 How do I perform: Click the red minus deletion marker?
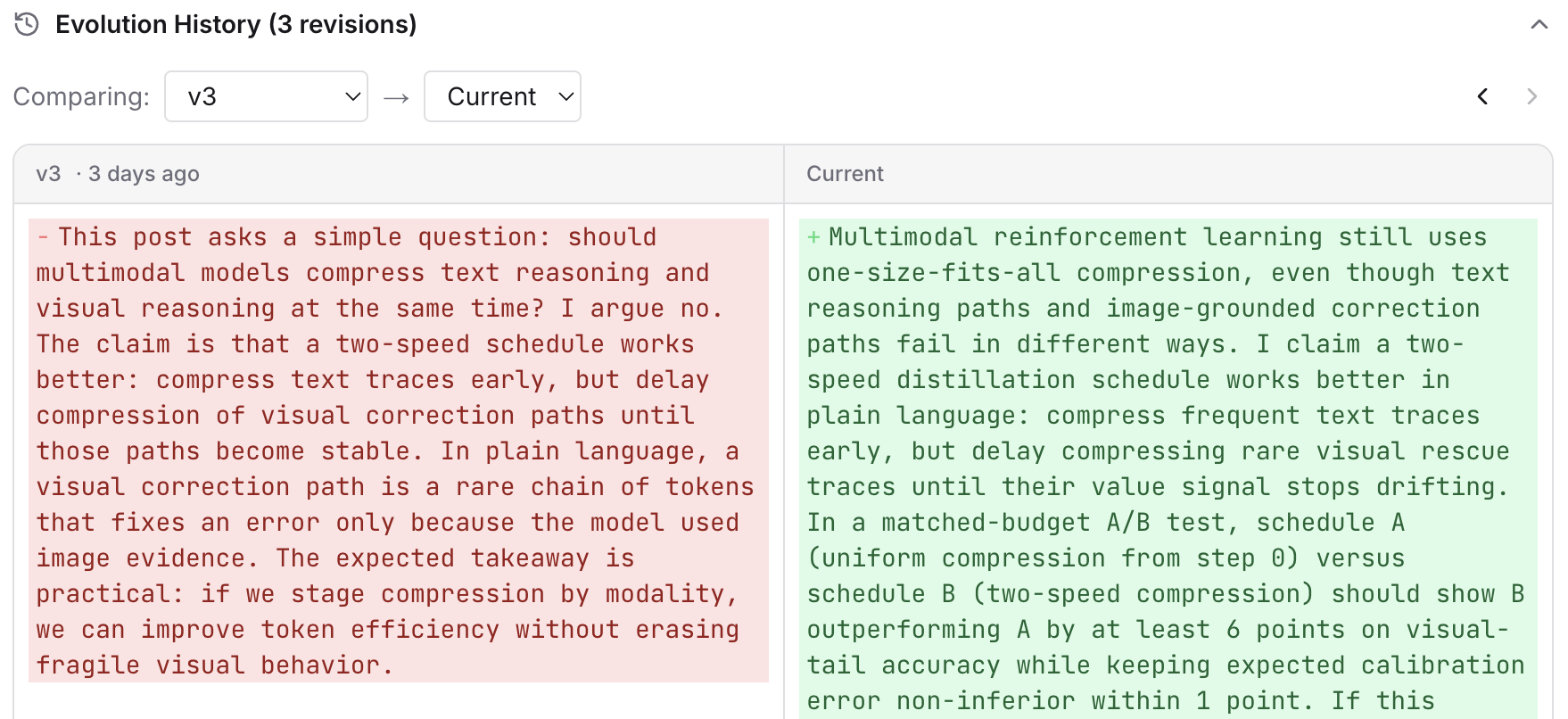point(43,237)
